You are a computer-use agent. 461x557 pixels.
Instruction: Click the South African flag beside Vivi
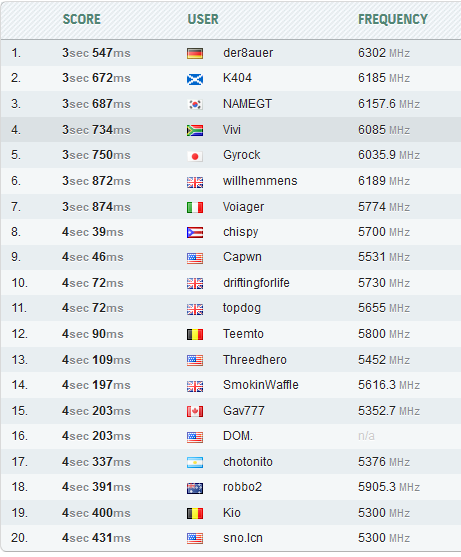[x=195, y=130]
